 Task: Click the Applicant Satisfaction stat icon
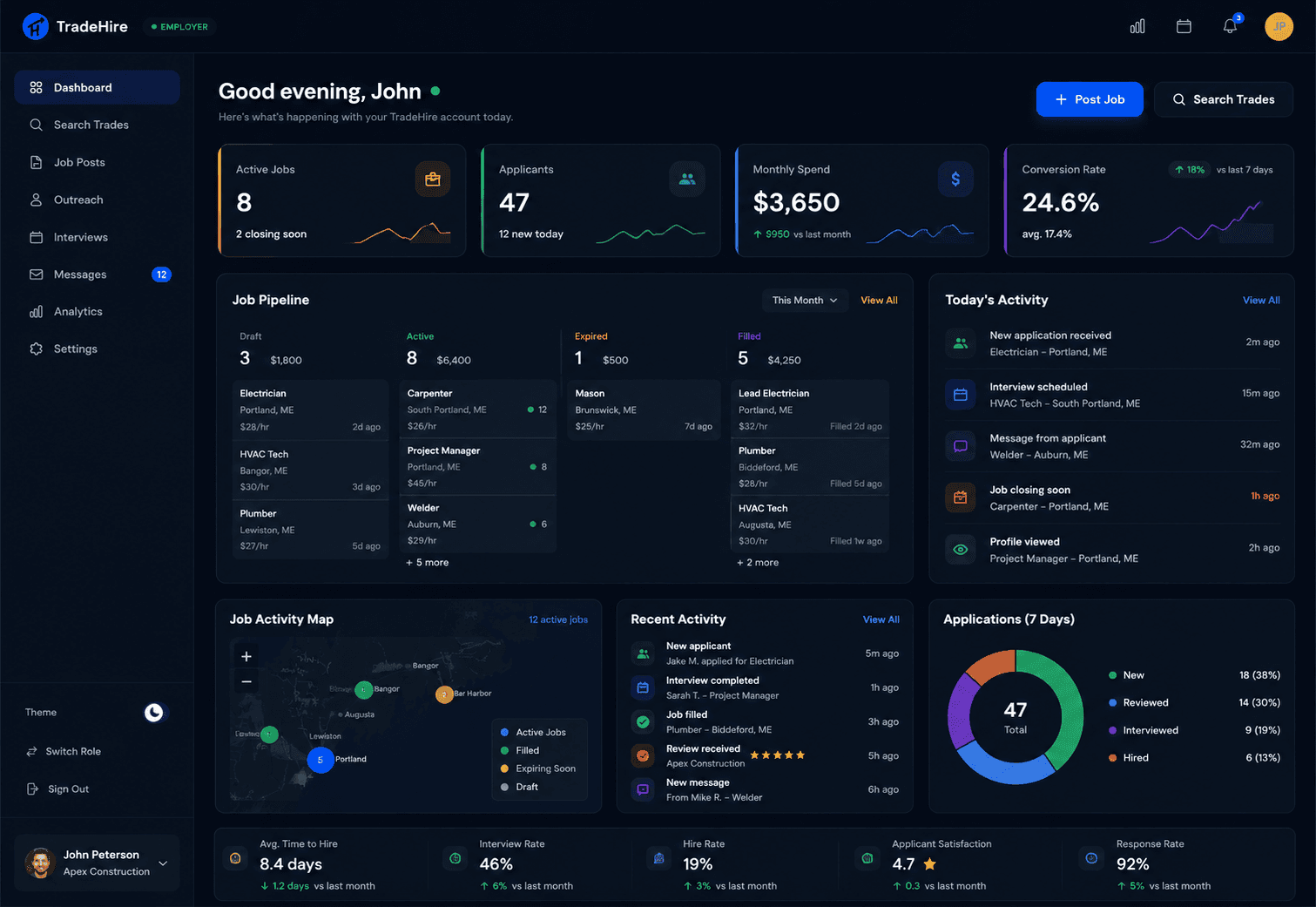tap(867, 858)
